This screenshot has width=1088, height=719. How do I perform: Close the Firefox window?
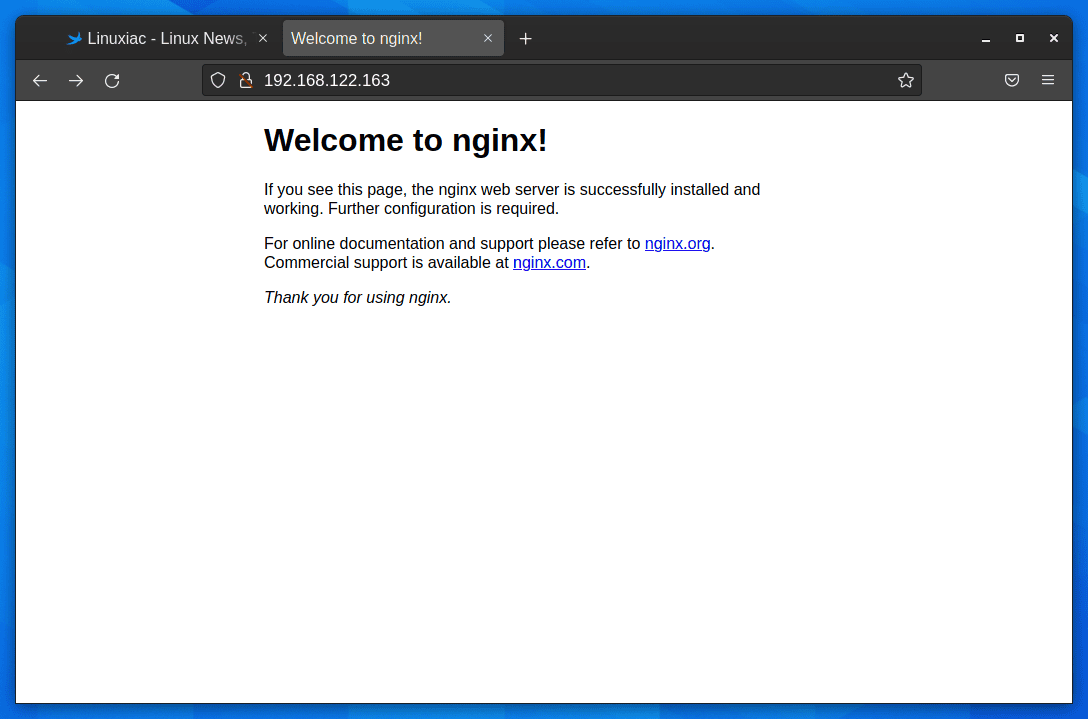1053,38
